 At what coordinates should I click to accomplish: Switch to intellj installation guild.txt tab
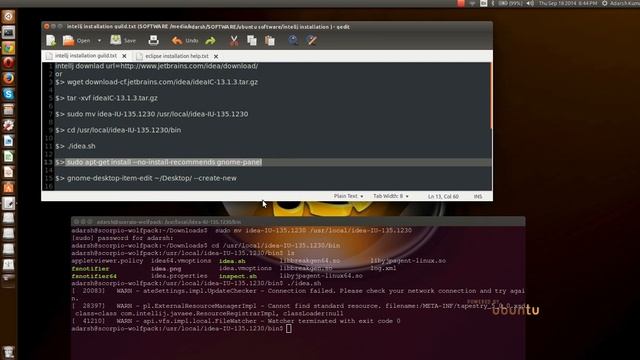pos(86,56)
